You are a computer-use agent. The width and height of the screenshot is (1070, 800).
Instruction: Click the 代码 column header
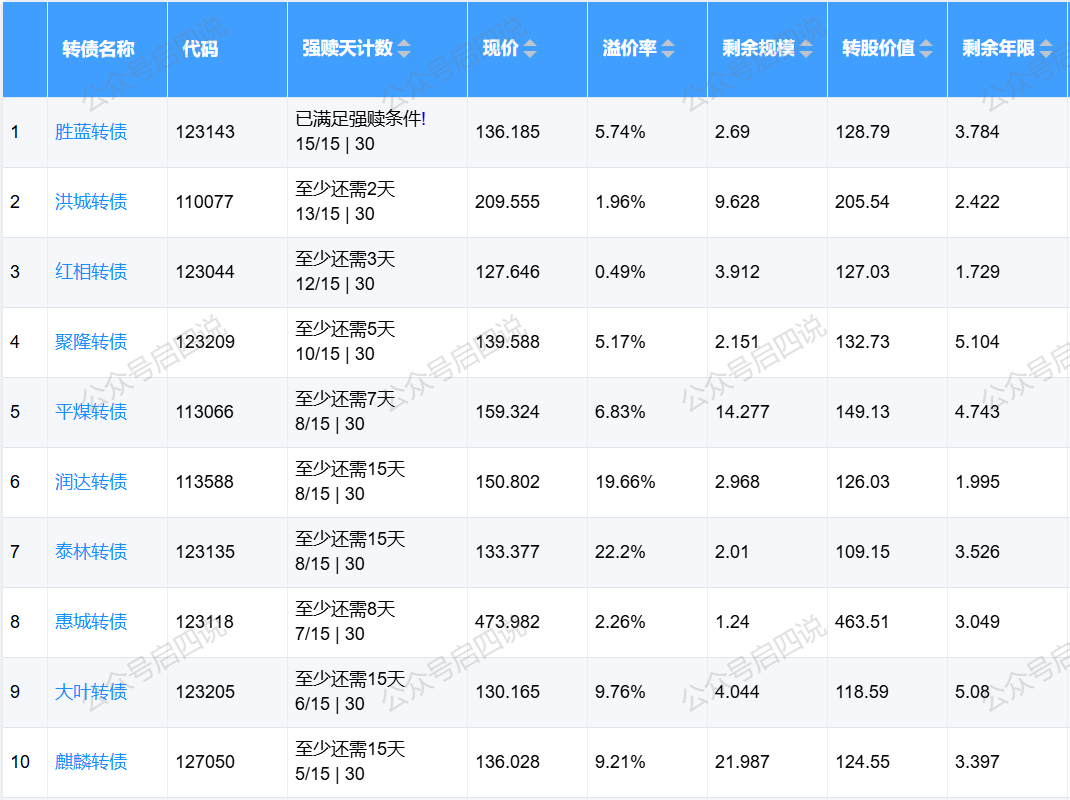coord(200,49)
